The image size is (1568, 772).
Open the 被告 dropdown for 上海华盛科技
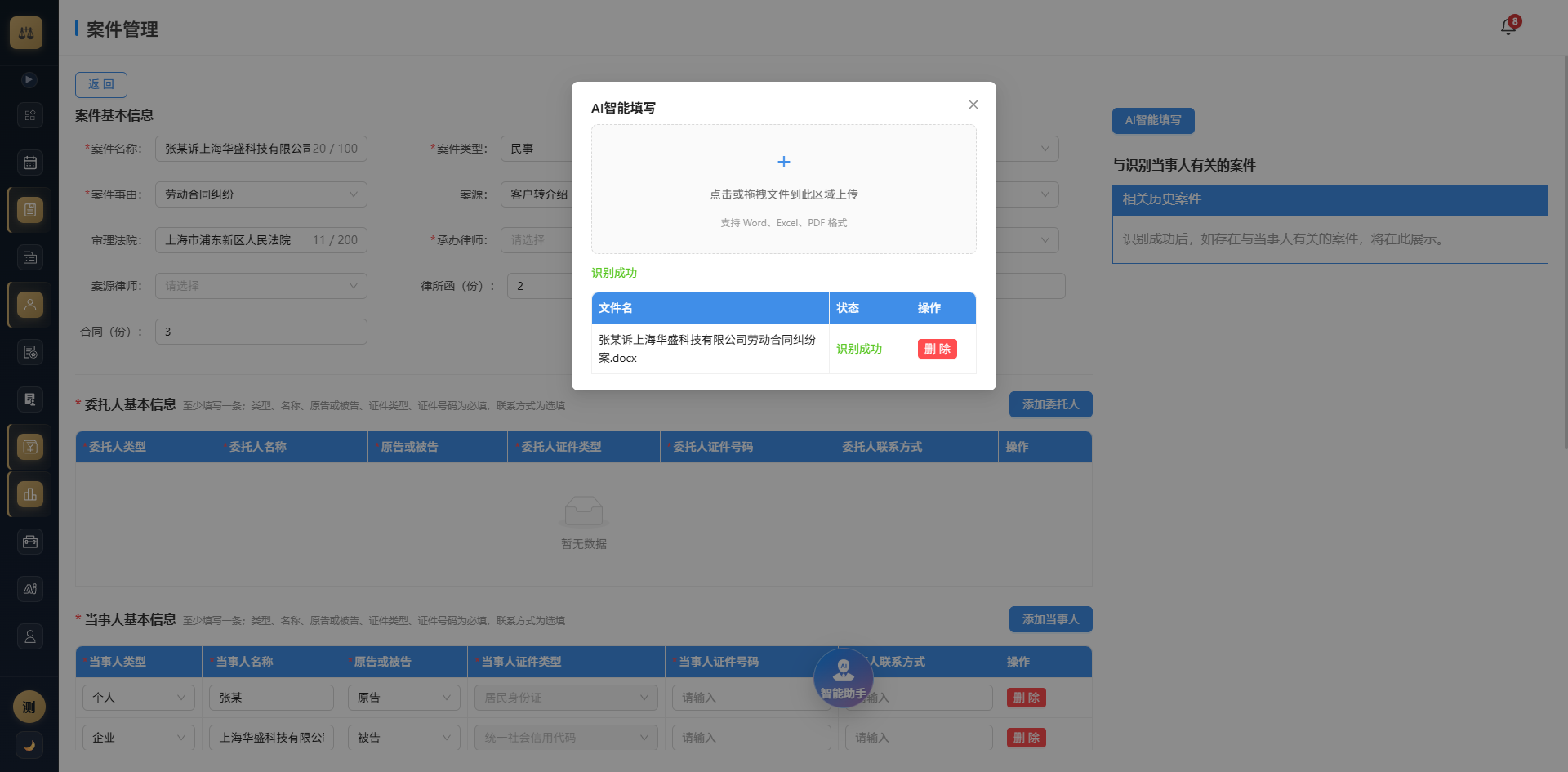404,738
